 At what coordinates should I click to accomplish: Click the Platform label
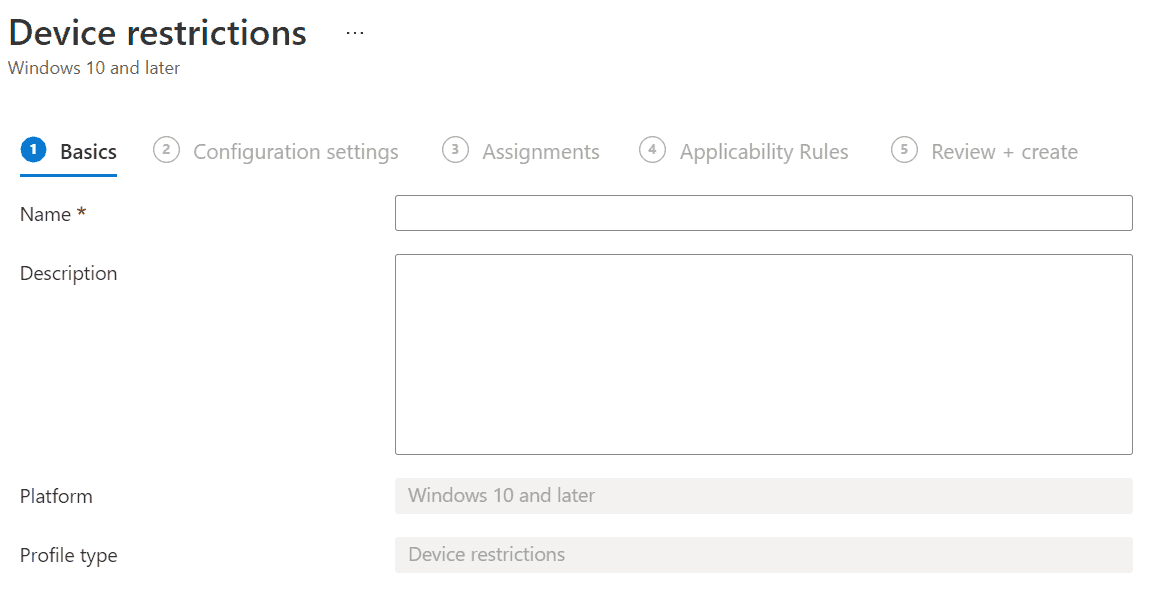[x=56, y=495]
